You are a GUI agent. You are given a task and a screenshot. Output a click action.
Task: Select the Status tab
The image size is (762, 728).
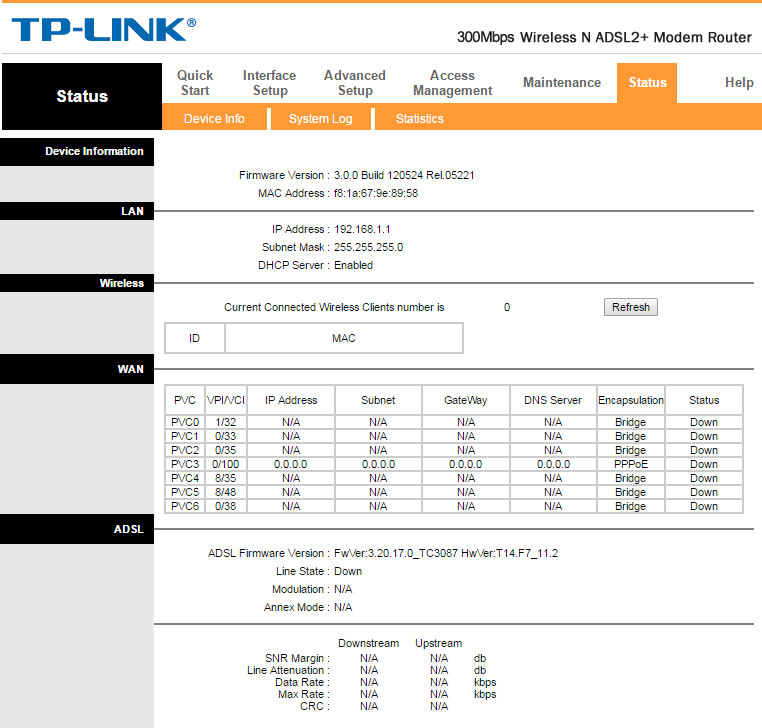pos(647,83)
